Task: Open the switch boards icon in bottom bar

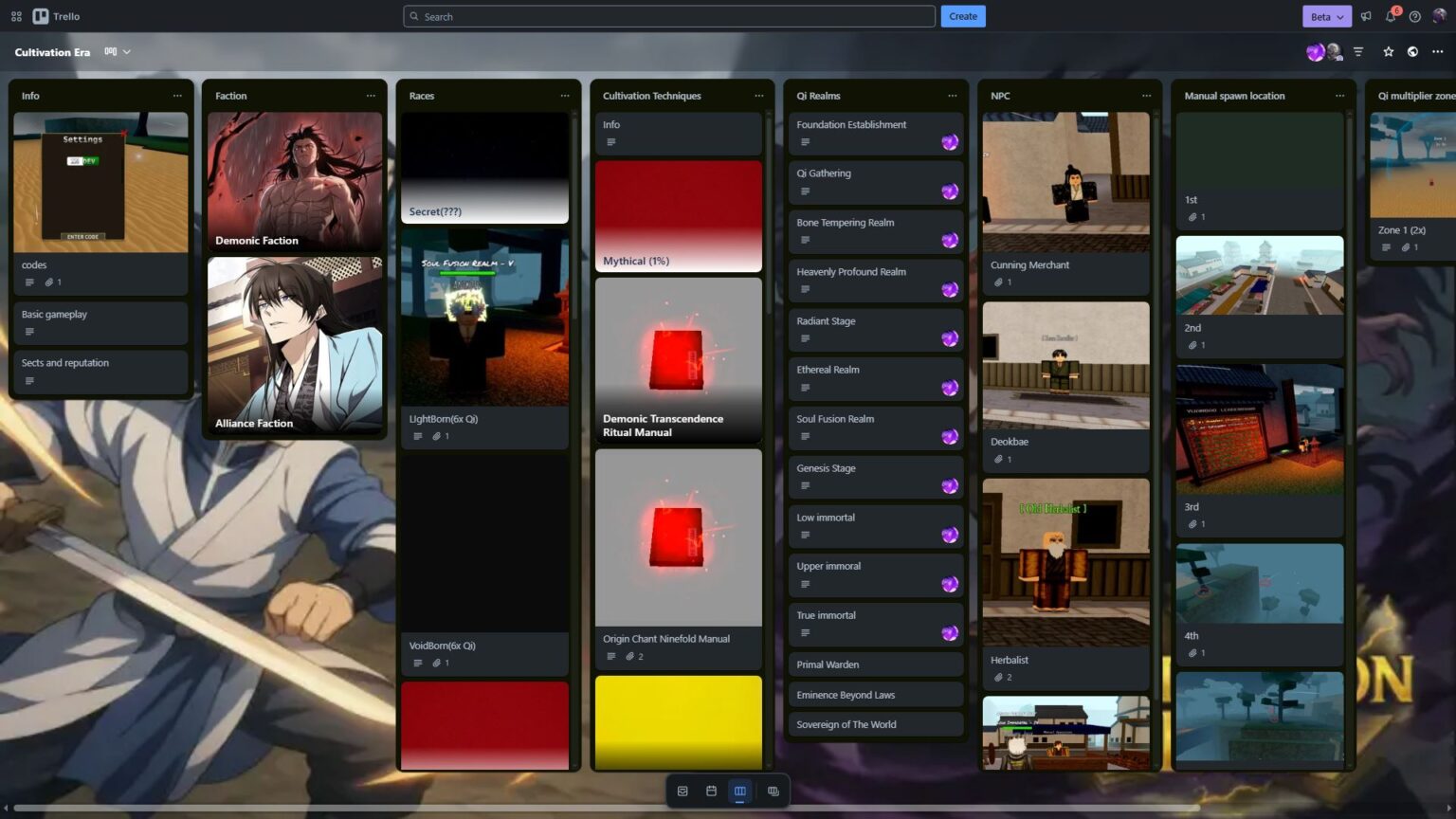Action: tap(773, 791)
